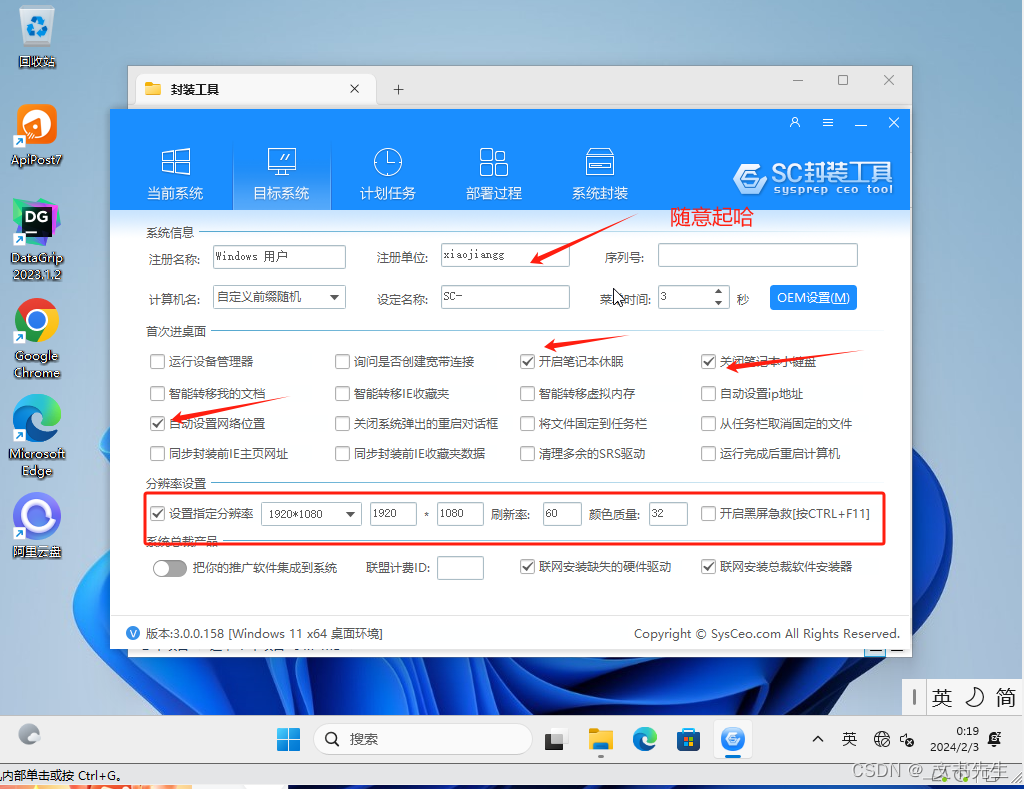Screen dimensions: 1024x789
Task: Decrease the 菜单时间 seconds value
Action: pyautogui.click(x=718, y=303)
